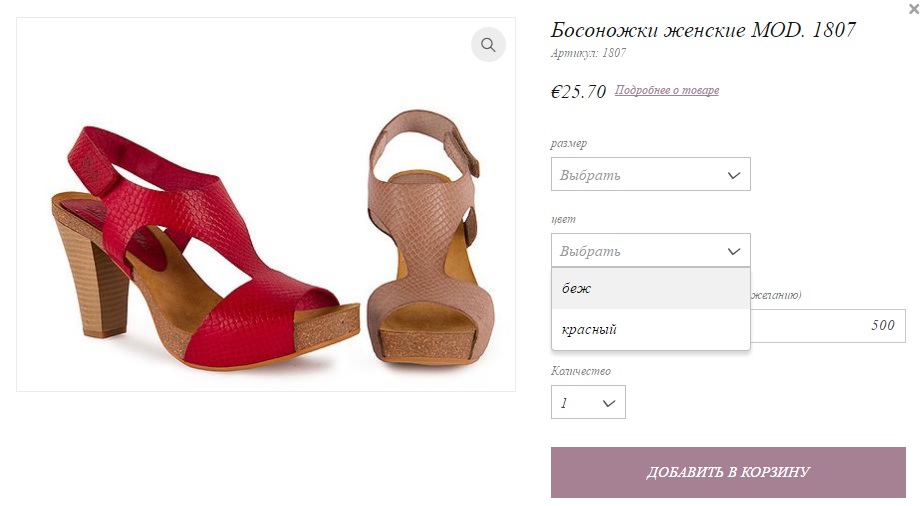Click the 'размер' field label
Screen dimensions: 924x506
coord(569,143)
